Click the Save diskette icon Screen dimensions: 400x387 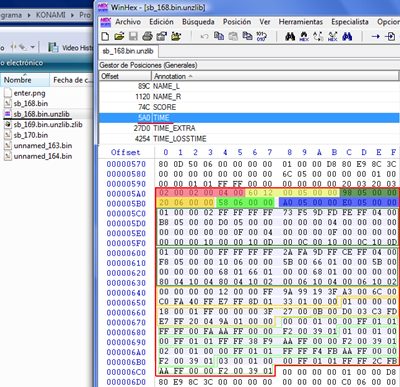133,36
